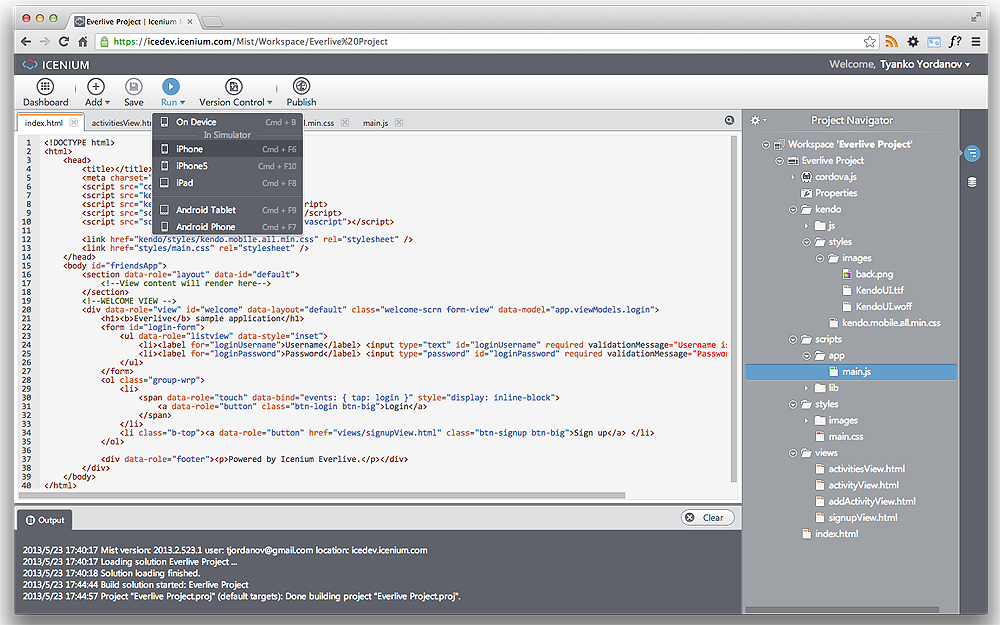Run in the iPhone simulator
The width and height of the screenshot is (1000, 625).
coord(228,149)
